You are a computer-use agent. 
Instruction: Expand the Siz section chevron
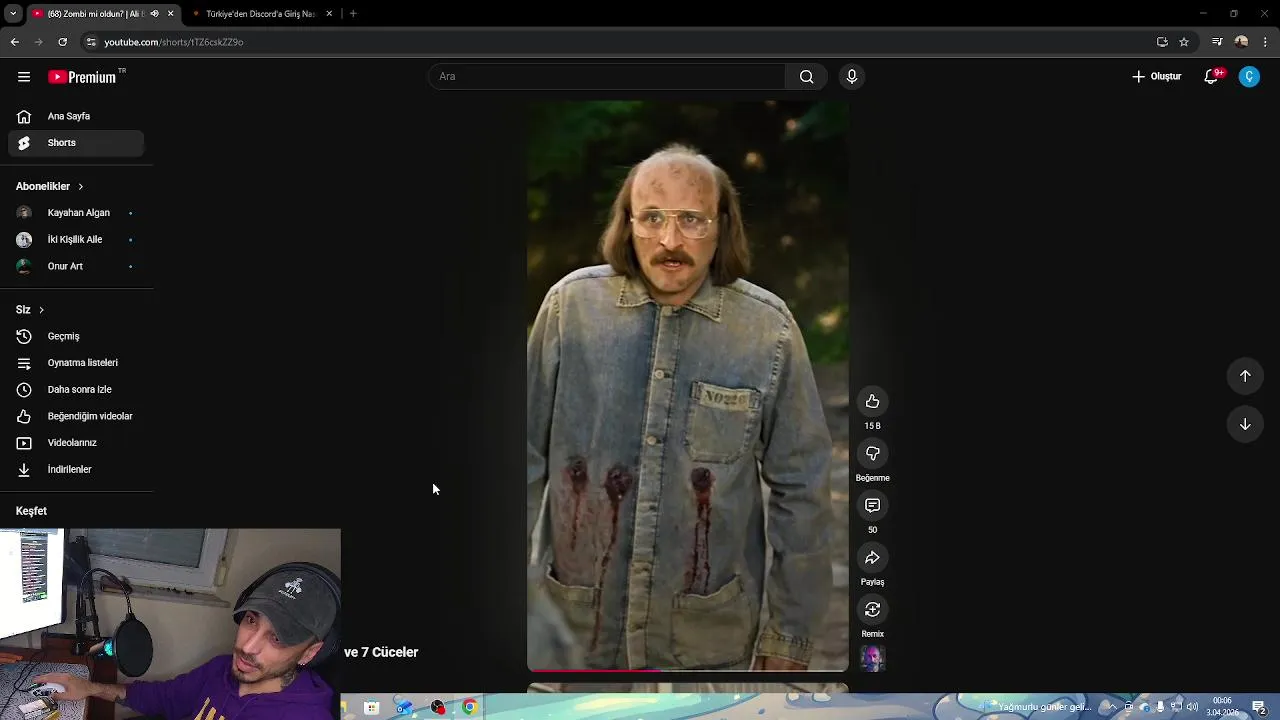(x=41, y=310)
